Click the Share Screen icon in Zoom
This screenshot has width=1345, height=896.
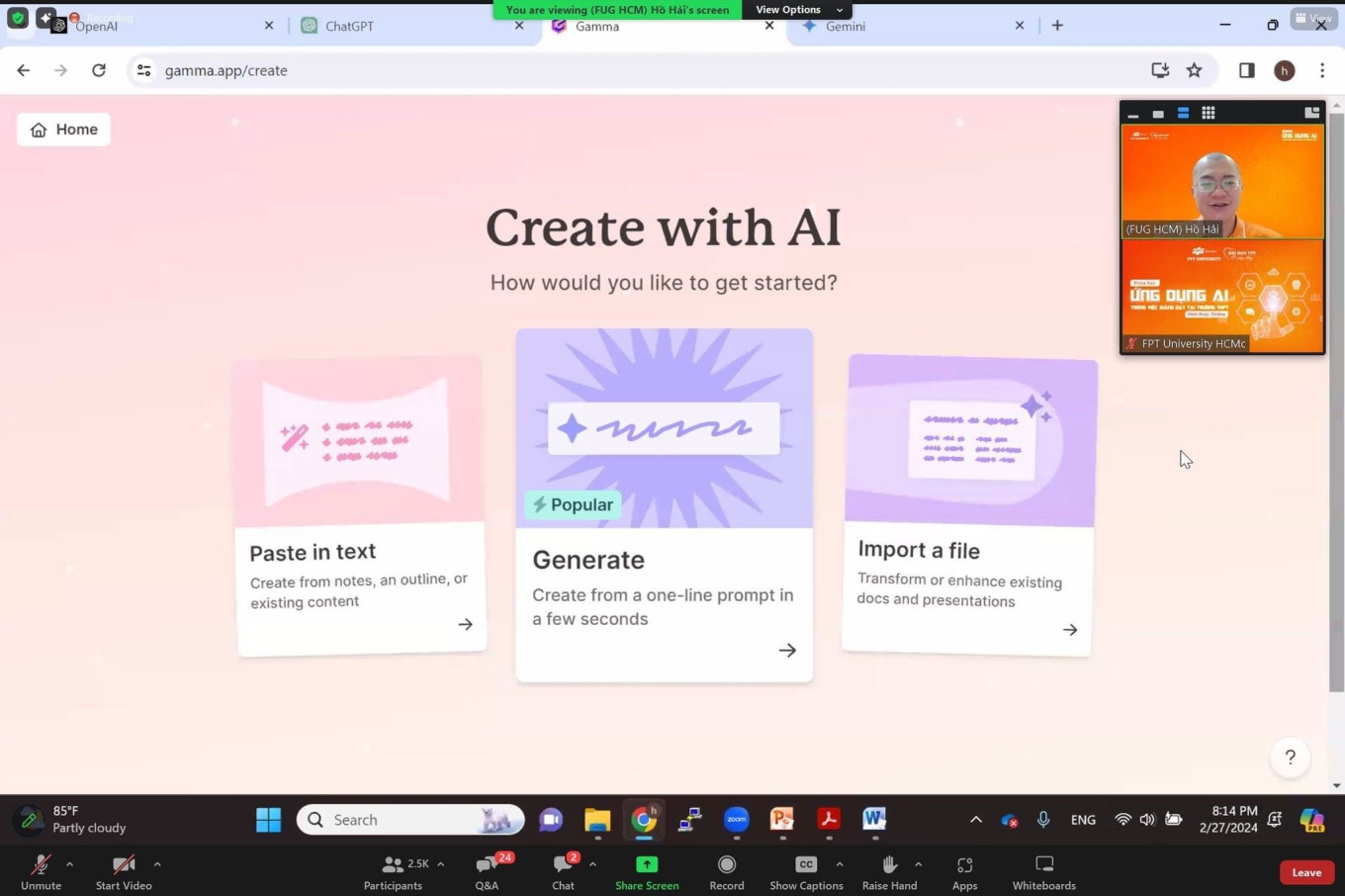pyautogui.click(x=647, y=864)
